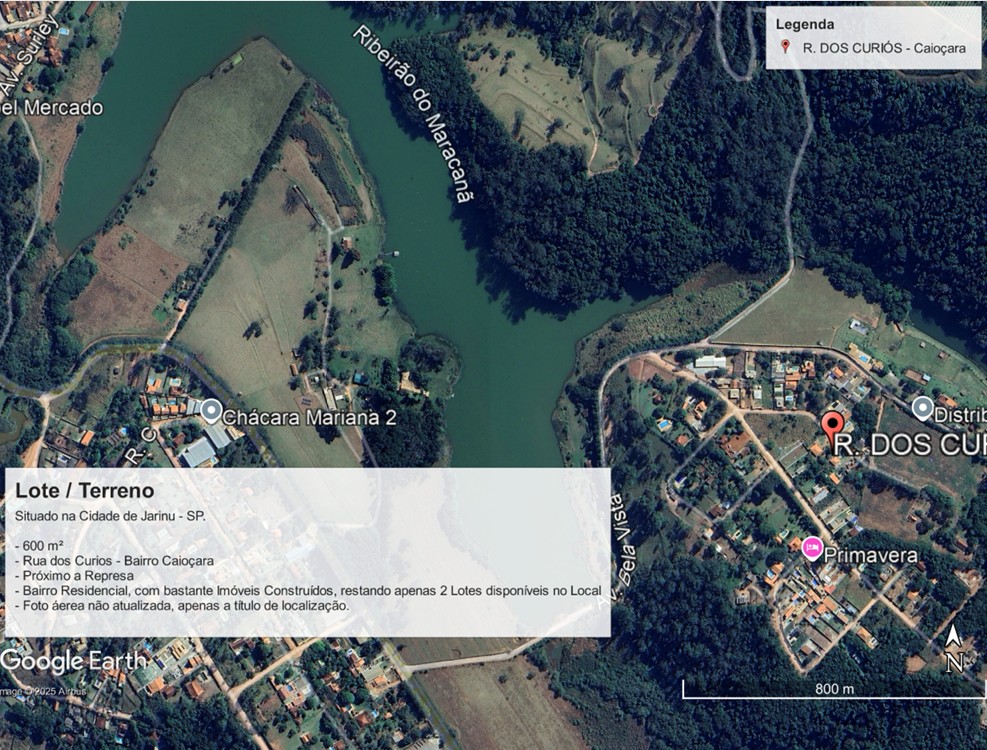This screenshot has height=750, width=987.
Task: Click the red pin icon in the legend
Action: (x=786, y=47)
